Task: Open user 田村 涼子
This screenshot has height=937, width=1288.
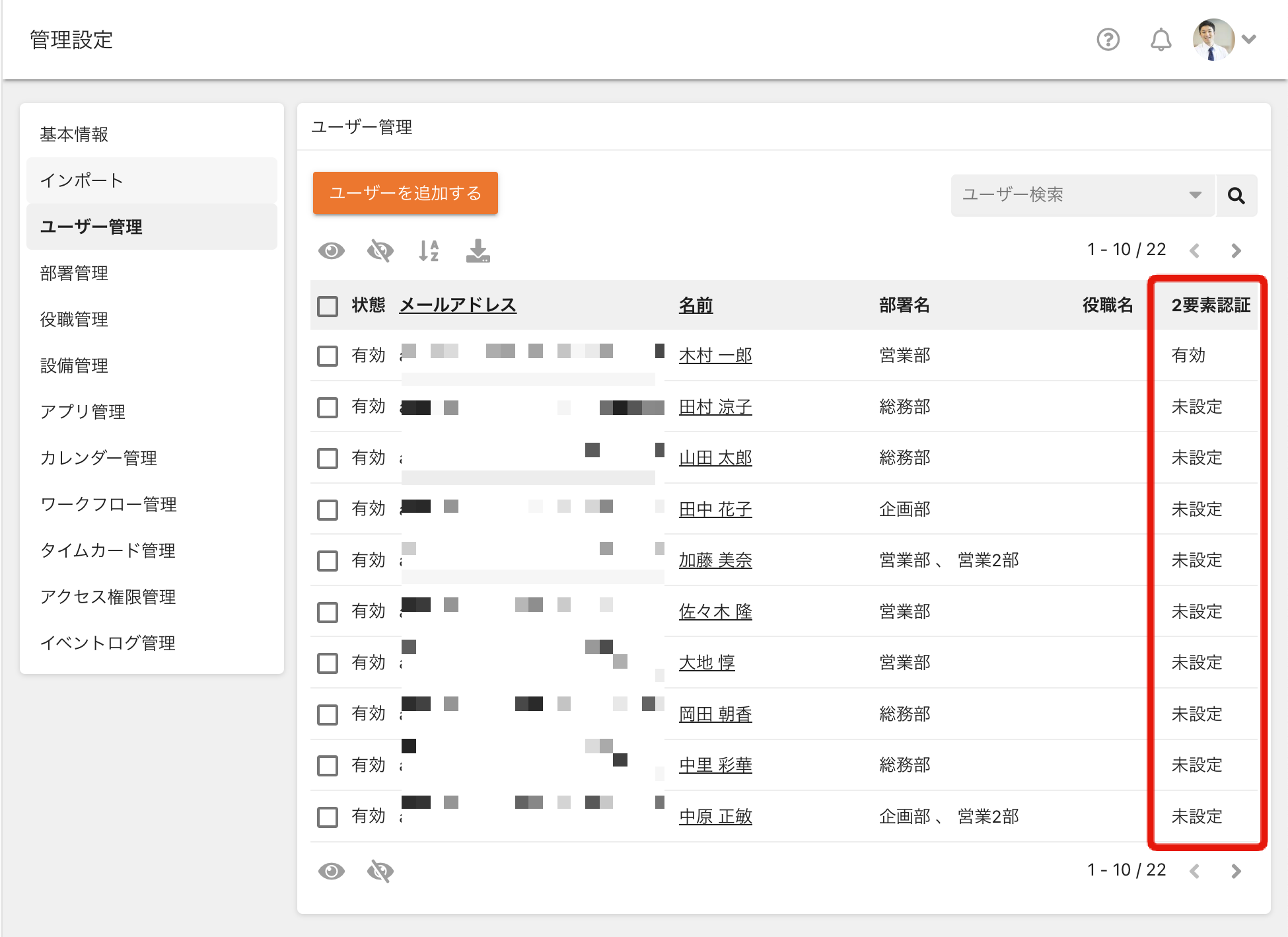Action: [x=715, y=407]
